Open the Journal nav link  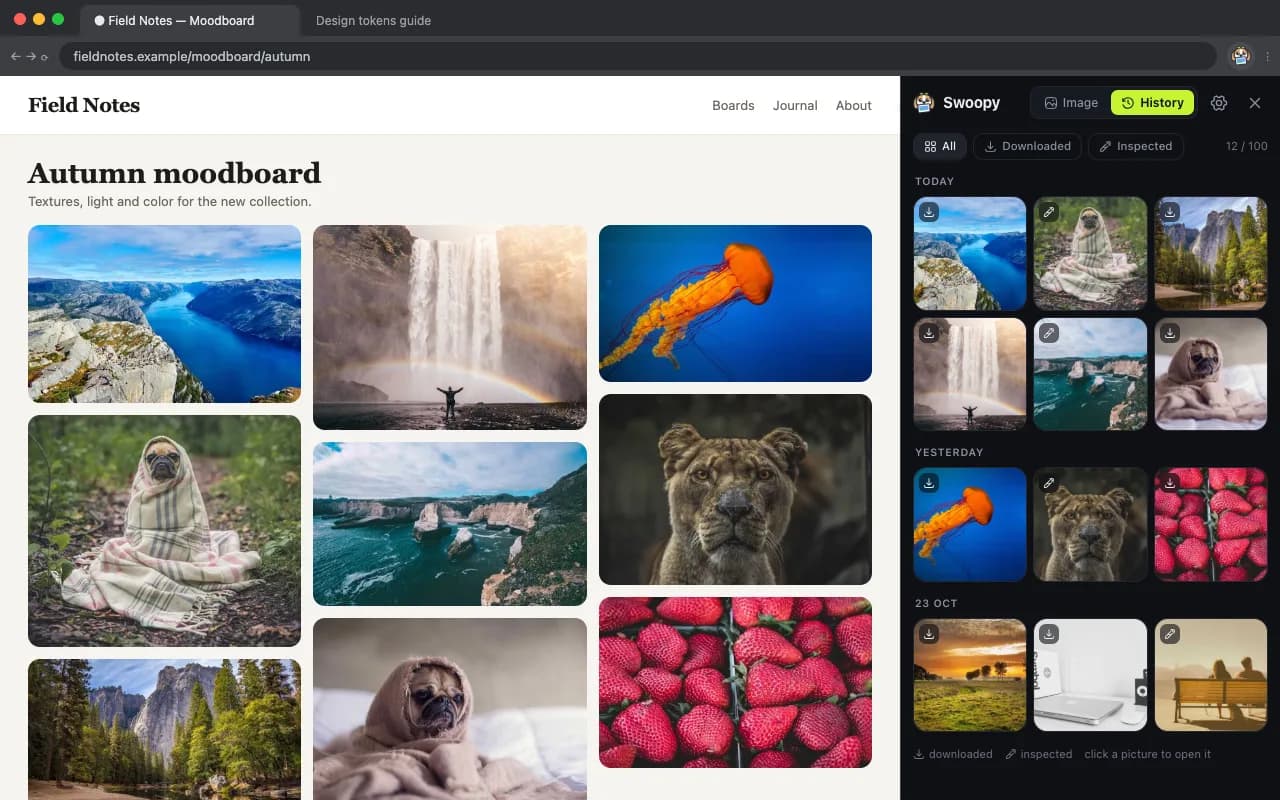tap(795, 105)
